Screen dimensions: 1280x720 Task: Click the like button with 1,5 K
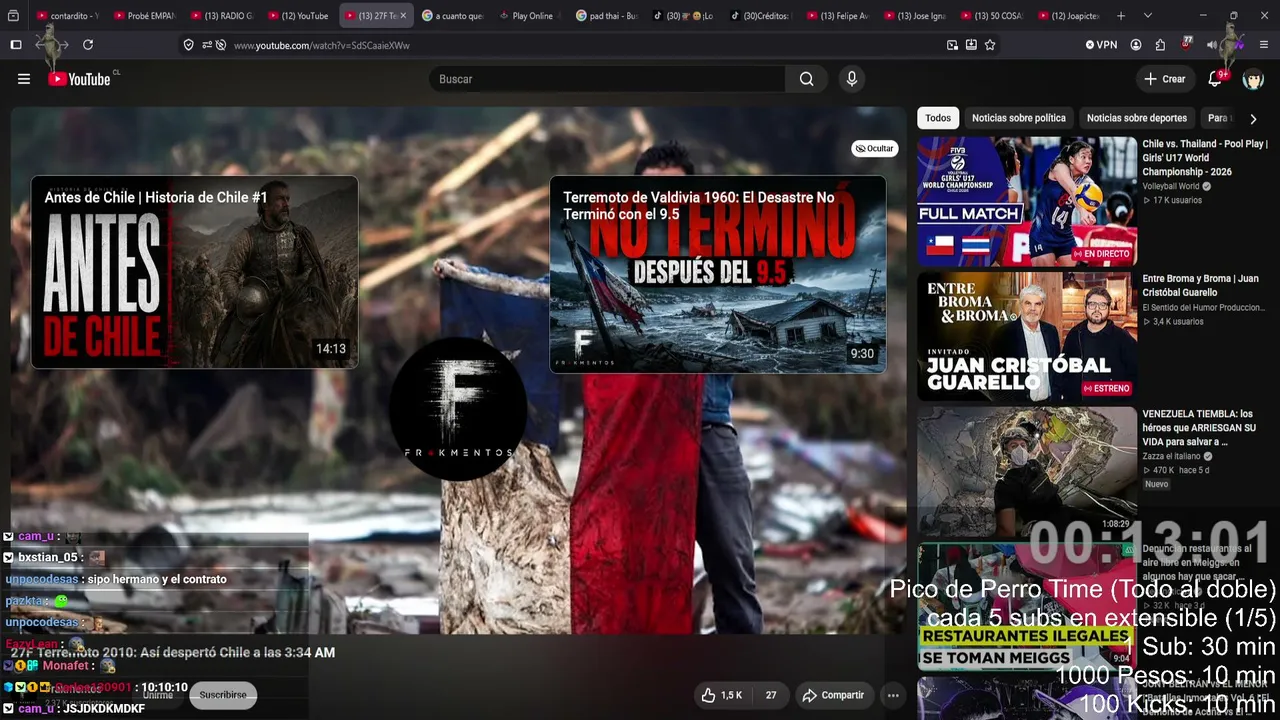(x=720, y=695)
